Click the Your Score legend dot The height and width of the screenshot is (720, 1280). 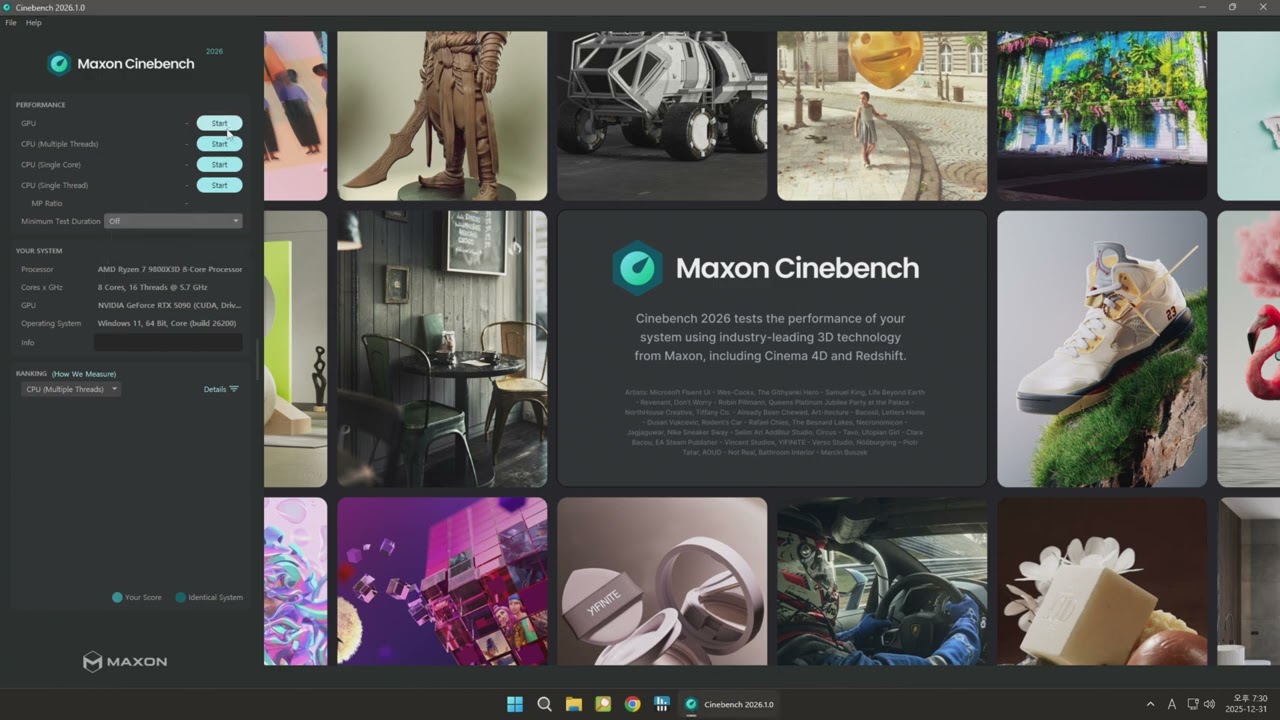click(117, 597)
